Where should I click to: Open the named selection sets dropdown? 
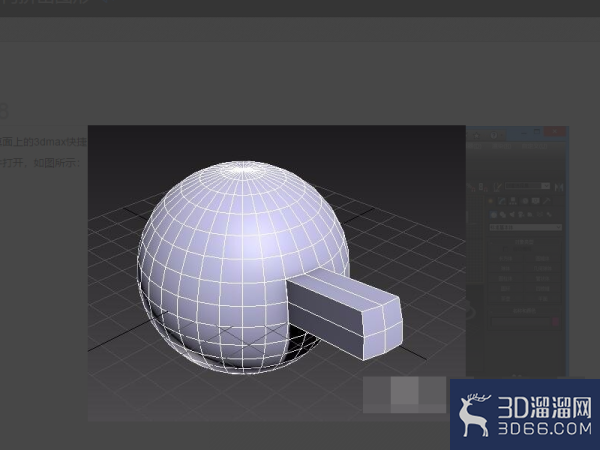(528, 186)
